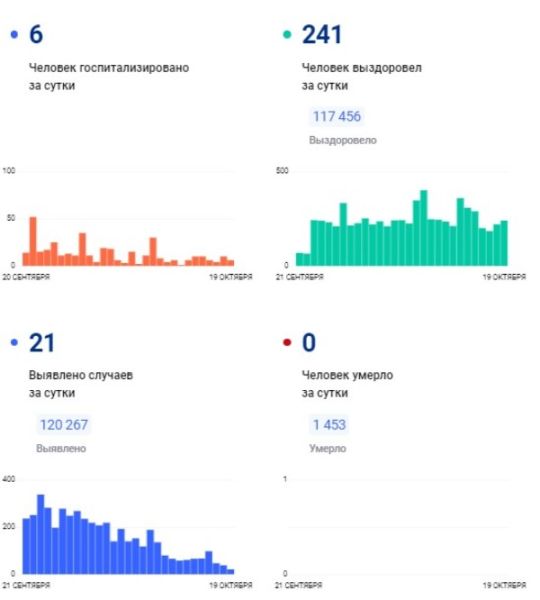Click tallest orange bar in hospitalization chart
The width and height of the screenshot is (540, 600).
[x=33, y=241]
